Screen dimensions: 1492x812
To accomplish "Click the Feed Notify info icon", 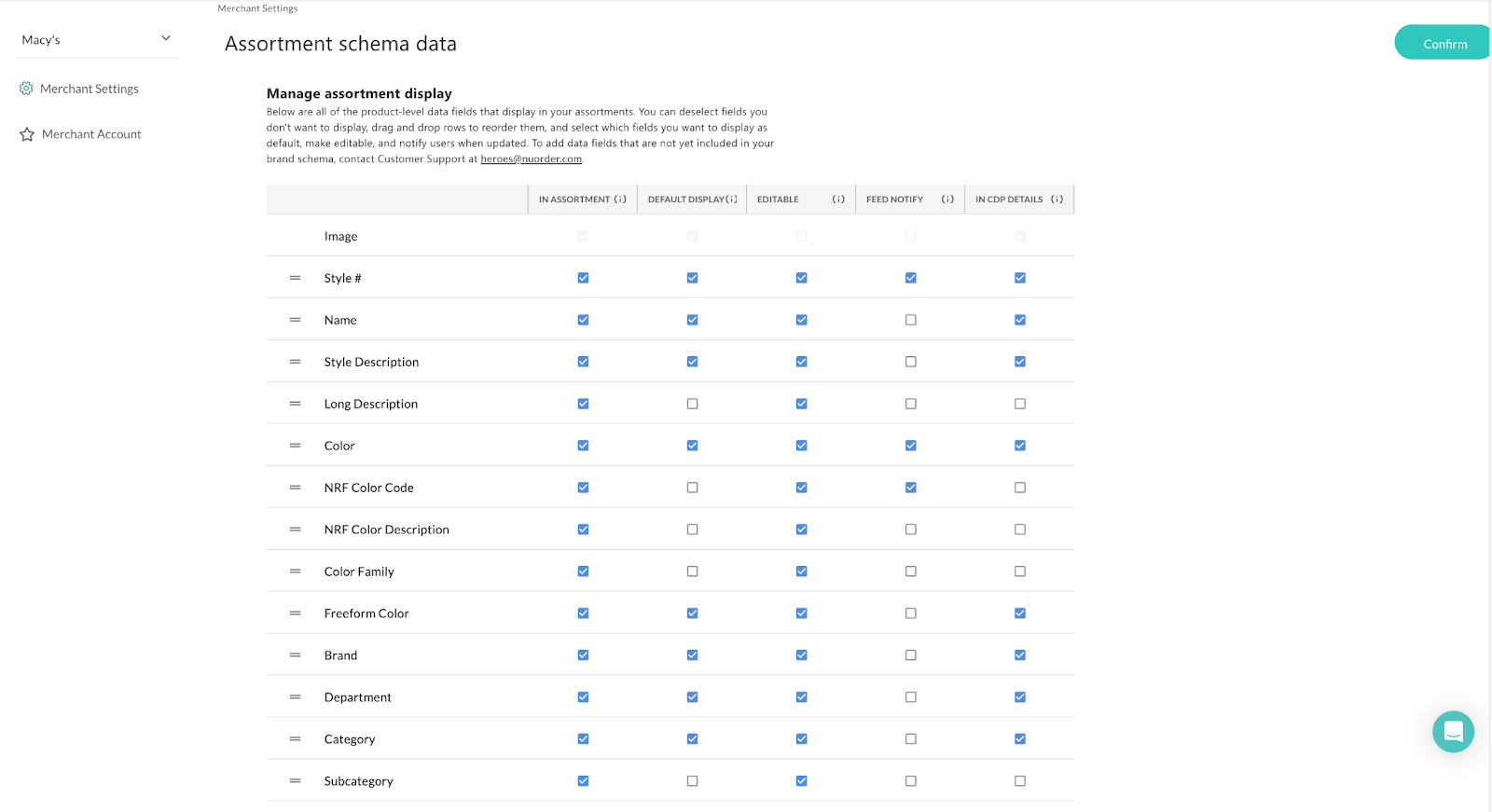I will click(x=947, y=200).
